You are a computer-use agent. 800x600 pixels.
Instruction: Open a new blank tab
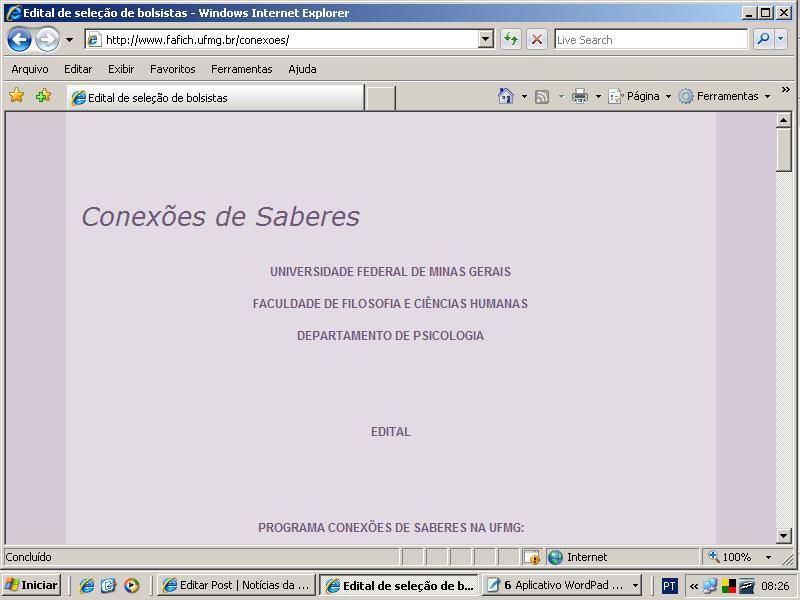(x=381, y=98)
